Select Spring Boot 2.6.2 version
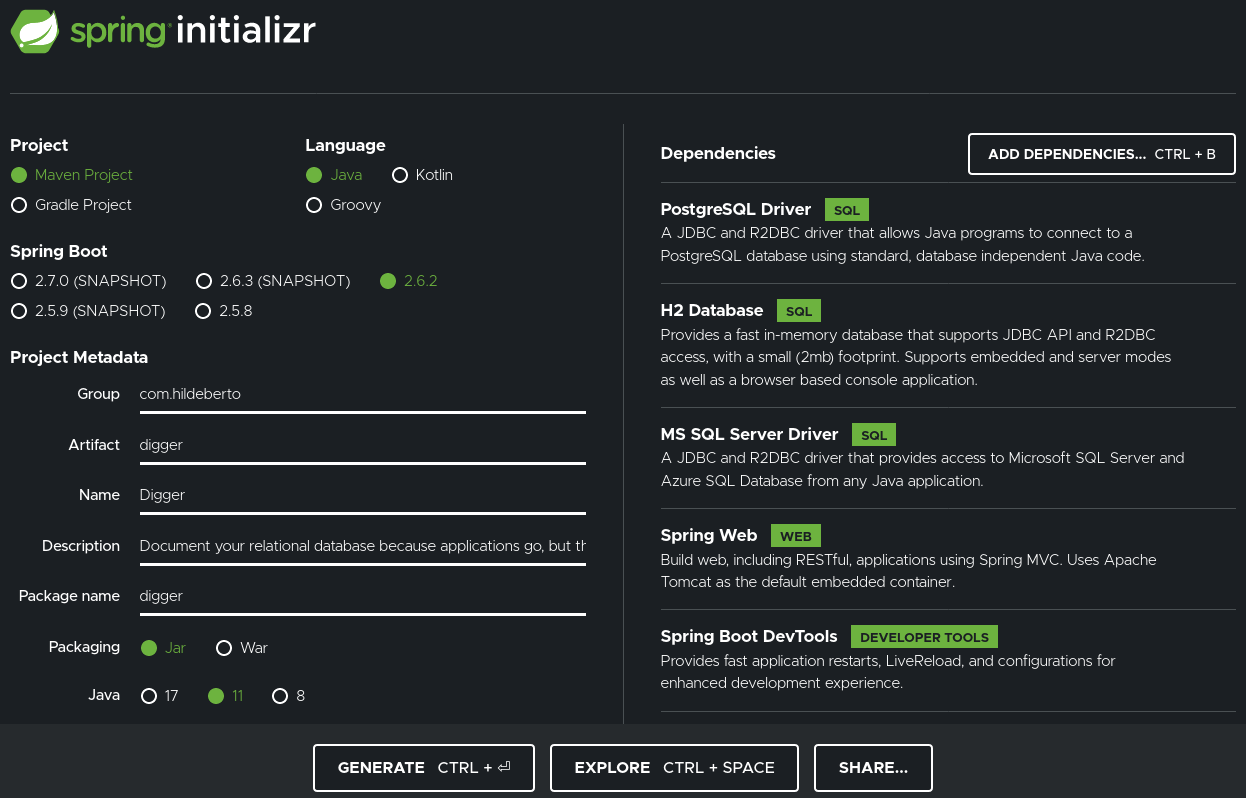The height and width of the screenshot is (798, 1246). (x=409, y=281)
